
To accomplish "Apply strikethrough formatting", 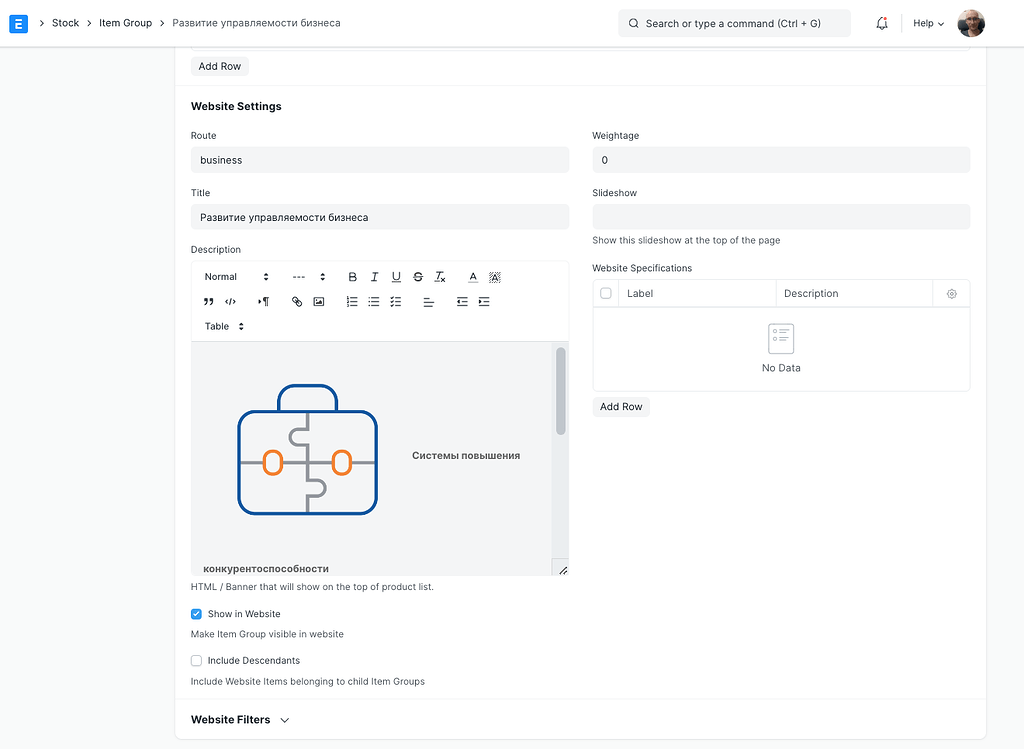I will coord(417,277).
